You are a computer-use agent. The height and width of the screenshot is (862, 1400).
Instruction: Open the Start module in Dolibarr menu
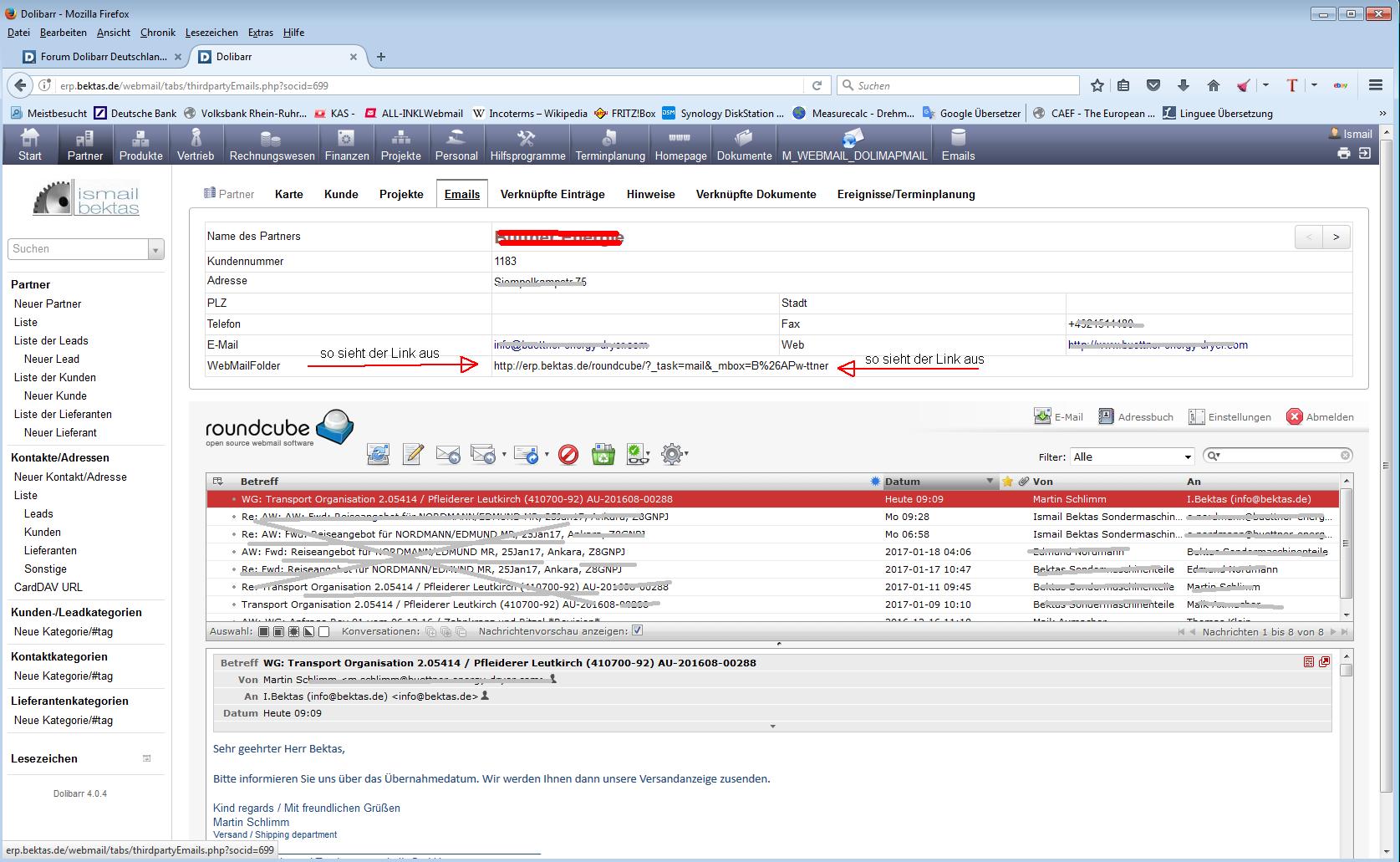[x=30, y=144]
